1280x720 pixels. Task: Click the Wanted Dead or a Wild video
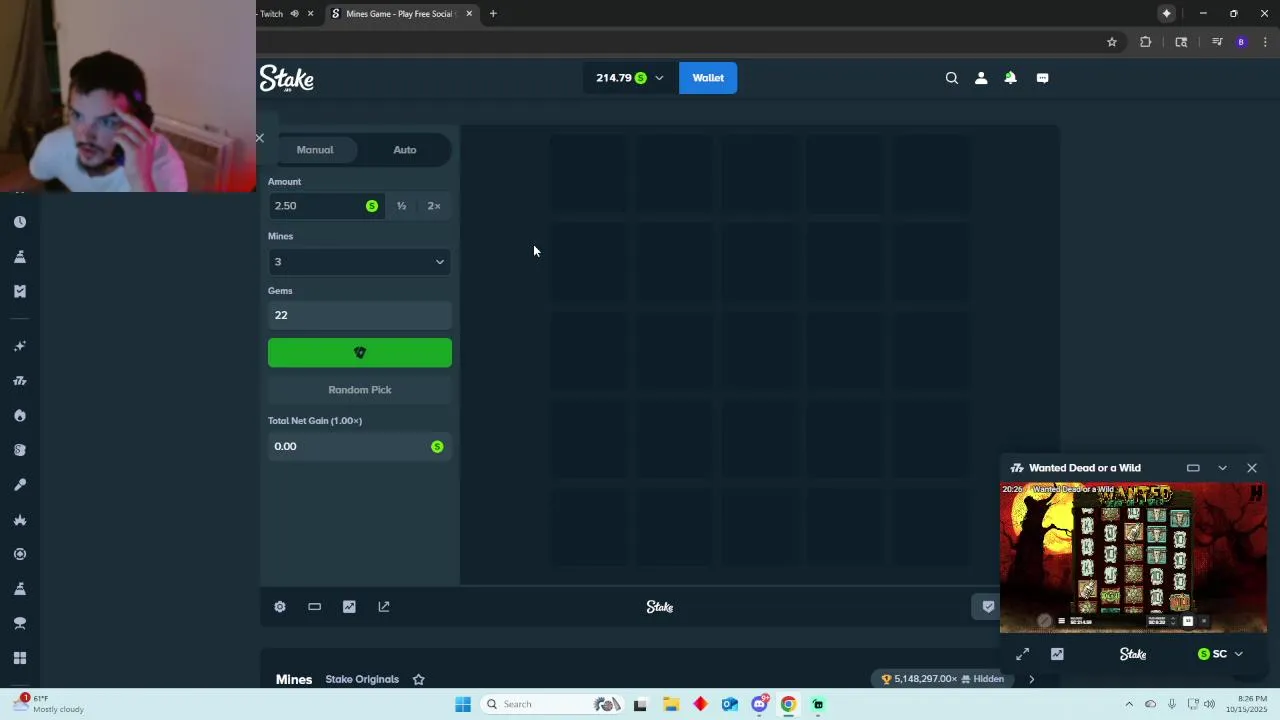click(1133, 558)
